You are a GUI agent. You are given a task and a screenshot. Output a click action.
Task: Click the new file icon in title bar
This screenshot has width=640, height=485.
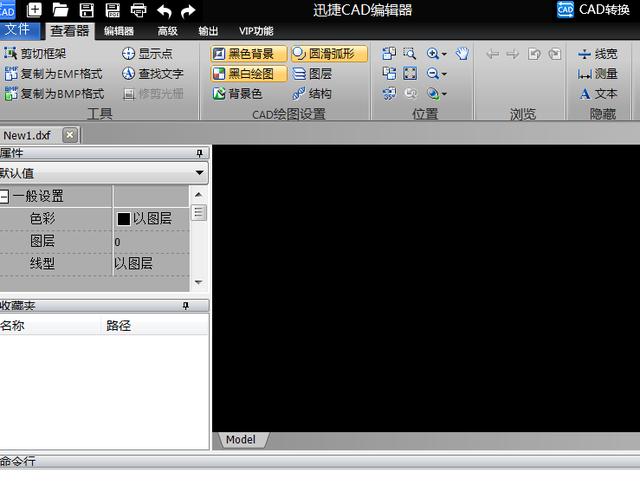[34, 9]
